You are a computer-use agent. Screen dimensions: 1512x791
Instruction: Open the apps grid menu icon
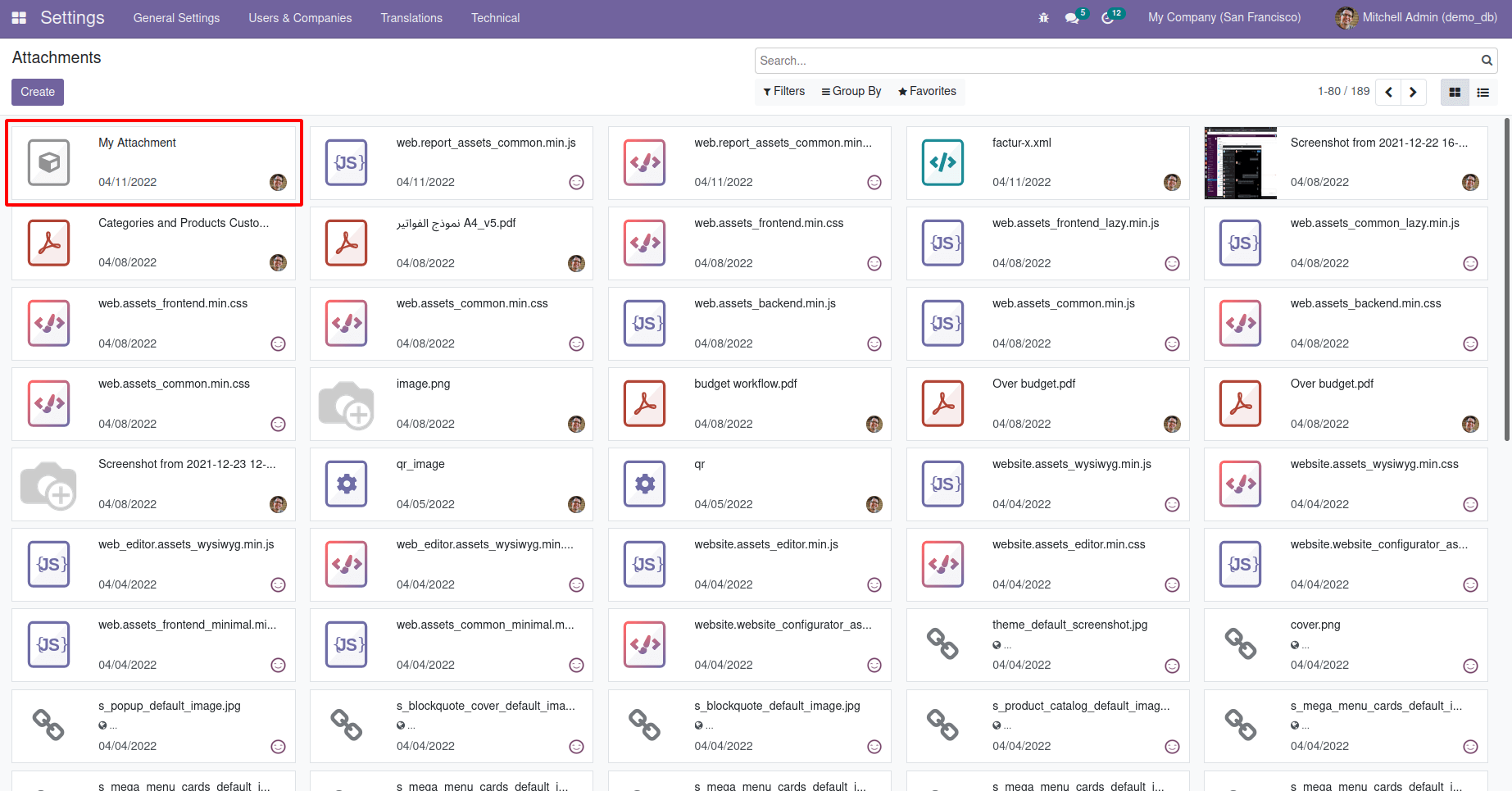[x=19, y=17]
